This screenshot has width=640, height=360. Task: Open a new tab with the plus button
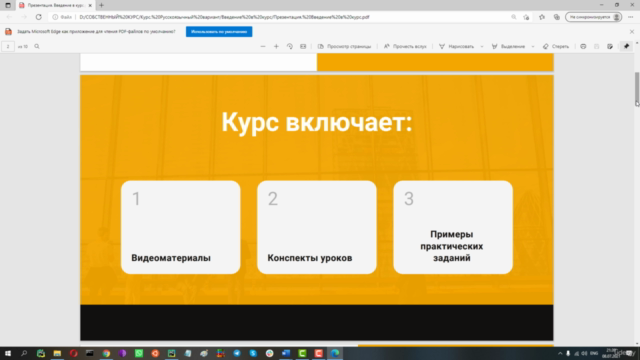click(101, 5)
